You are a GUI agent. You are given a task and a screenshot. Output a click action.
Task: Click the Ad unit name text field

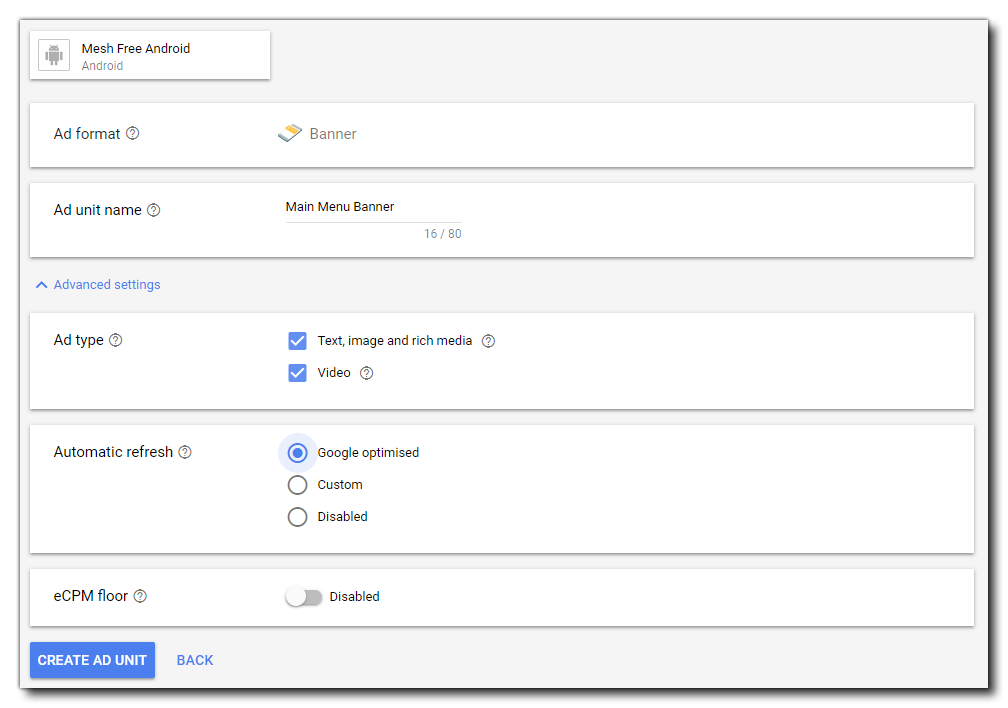(x=373, y=208)
